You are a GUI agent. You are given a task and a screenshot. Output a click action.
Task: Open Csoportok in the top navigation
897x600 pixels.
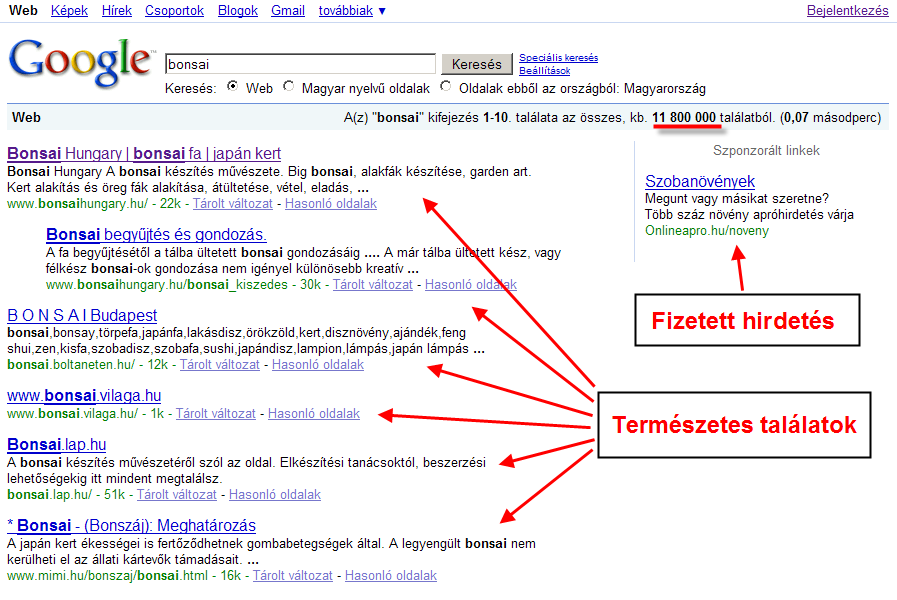pyautogui.click(x=174, y=10)
